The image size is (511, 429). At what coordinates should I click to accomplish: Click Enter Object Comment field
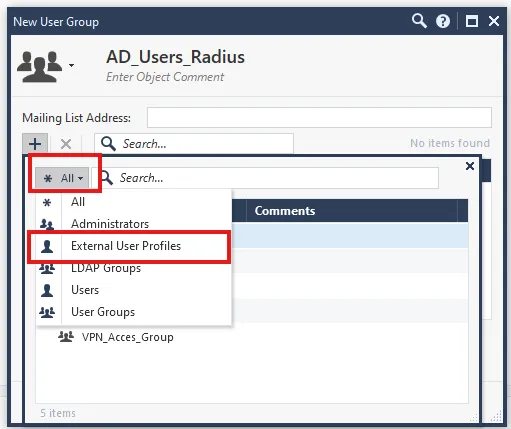coord(165,77)
